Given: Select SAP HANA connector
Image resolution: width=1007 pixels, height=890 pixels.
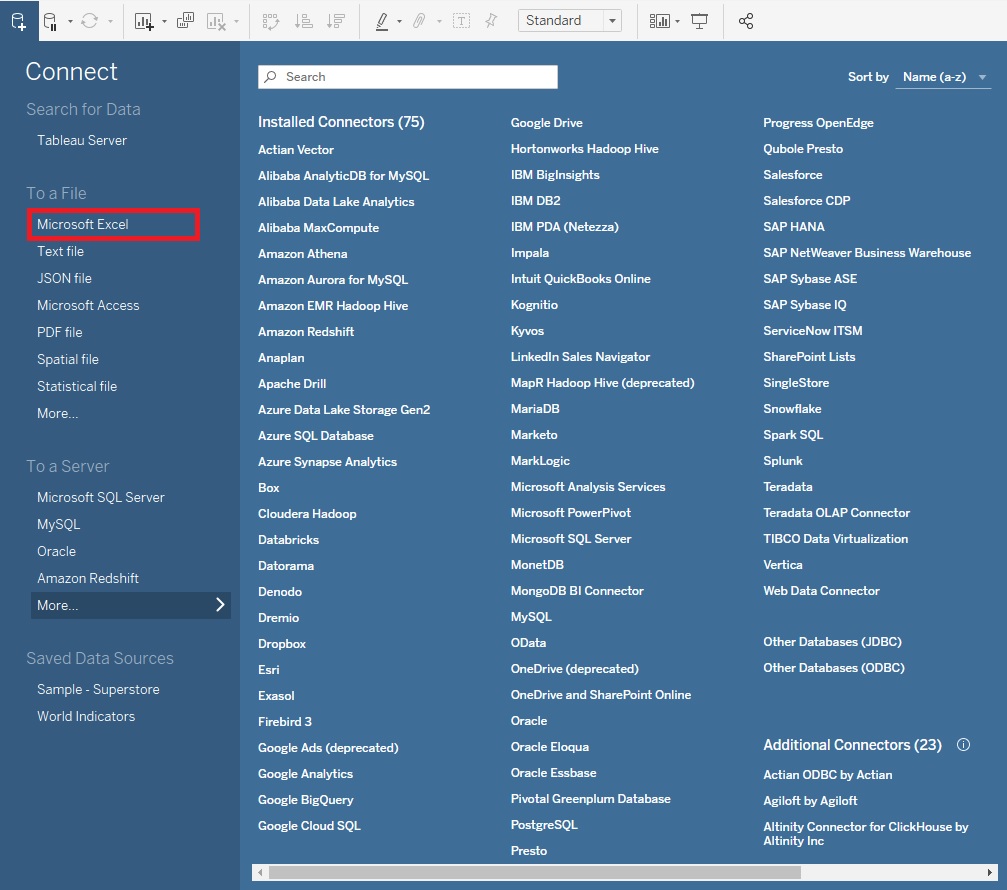Looking at the screenshot, I should coord(794,227).
